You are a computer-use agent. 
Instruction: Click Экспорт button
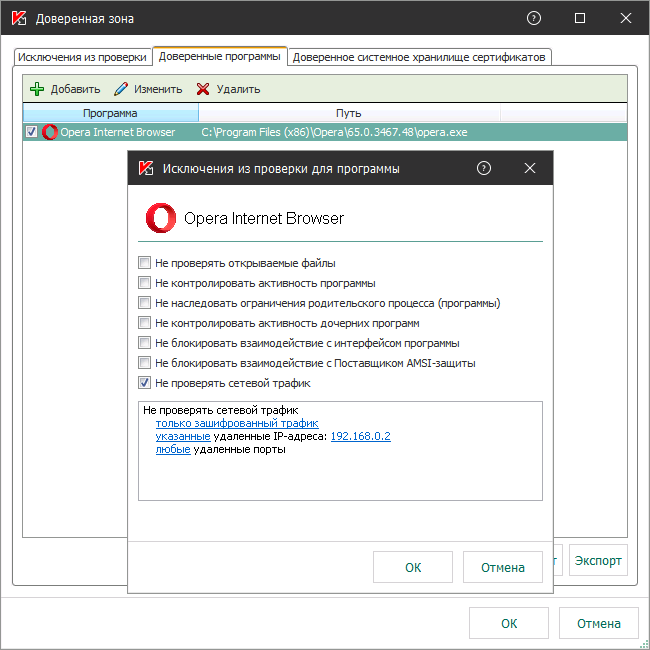(x=598, y=560)
